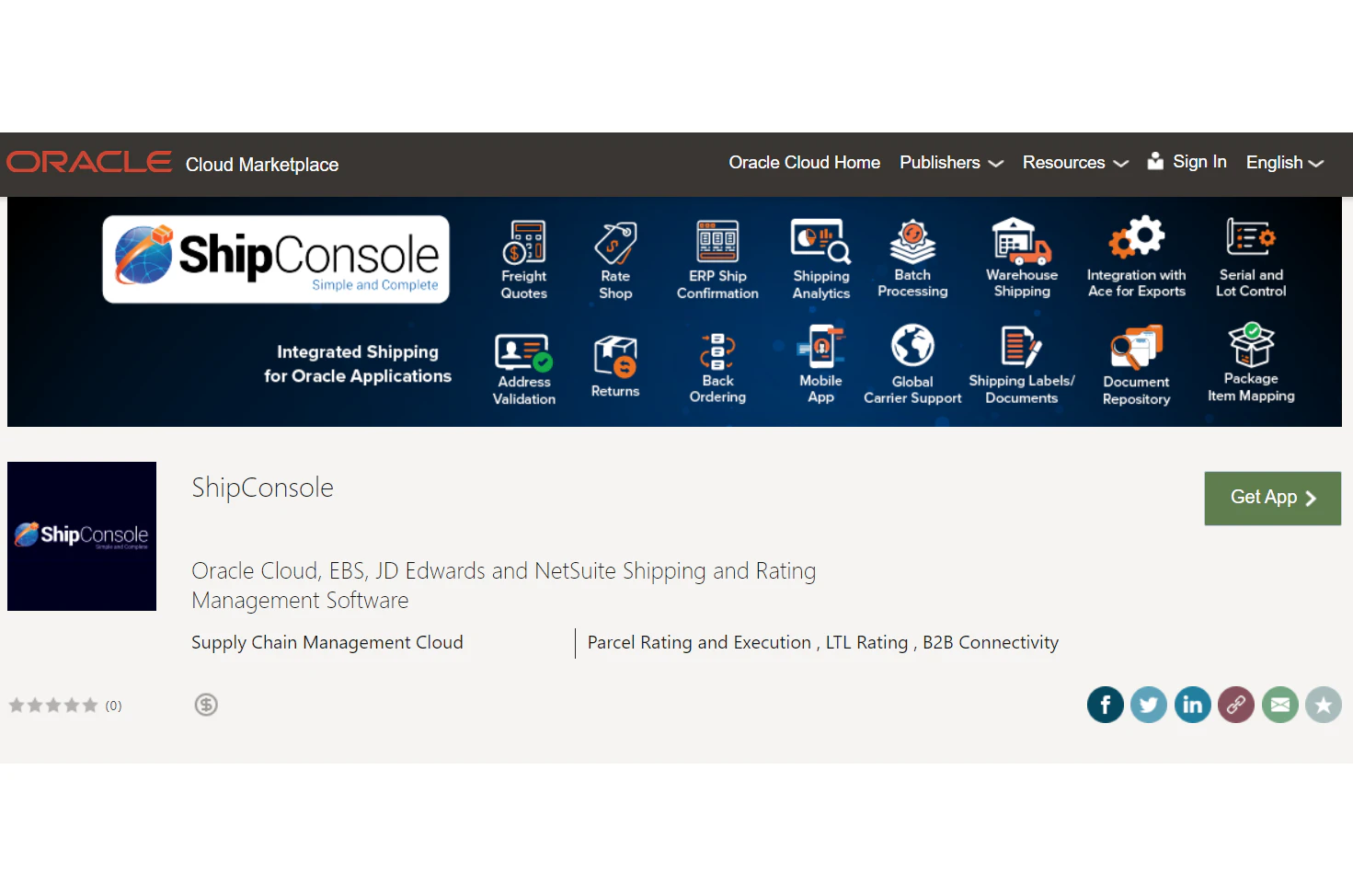Click the (0) reviews count

(113, 706)
